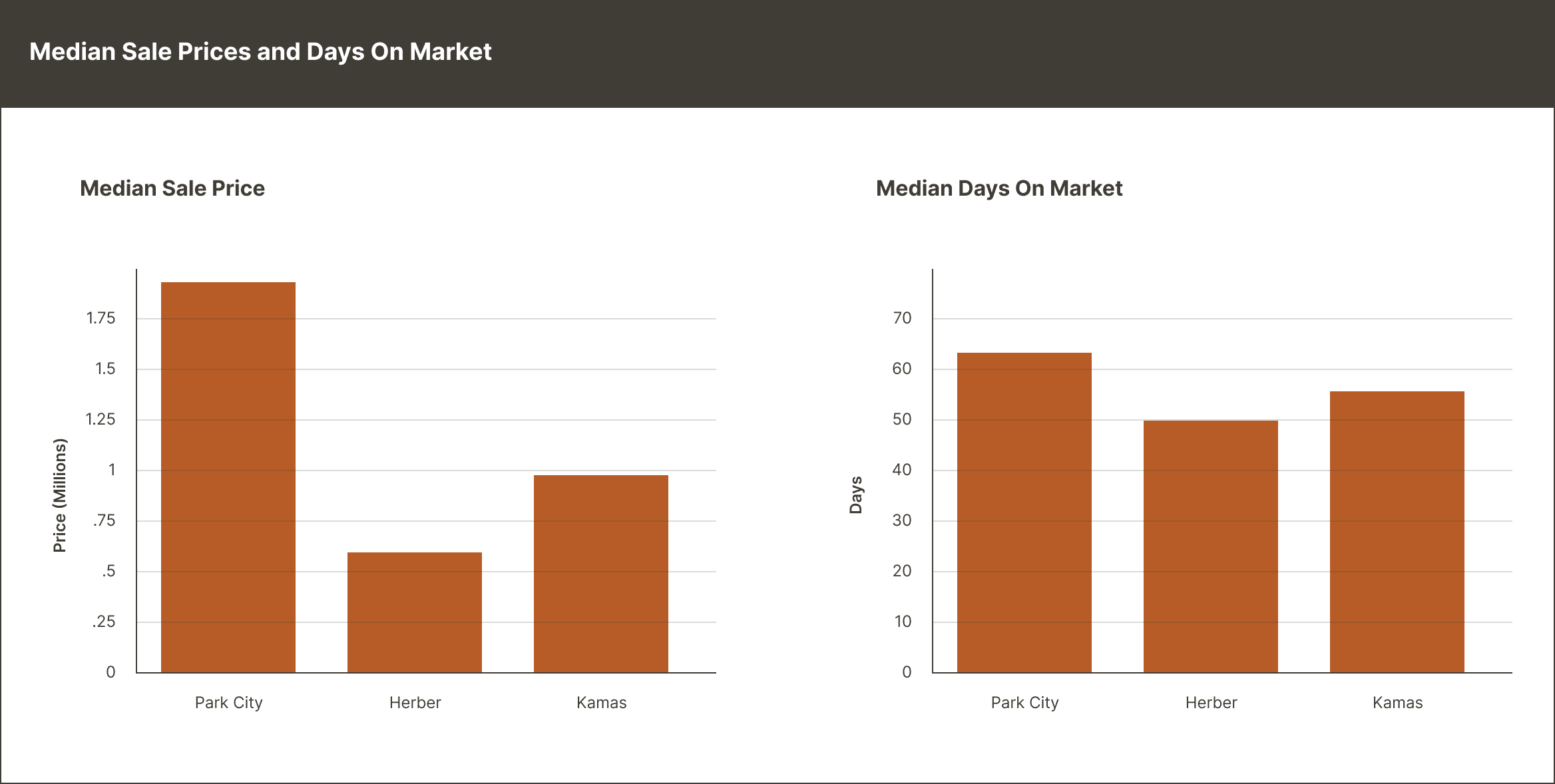Click the 'Days' y-axis title
Image resolution: width=1555 pixels, height=784 pixels.
pyautogui.click(x=856, y=495)
